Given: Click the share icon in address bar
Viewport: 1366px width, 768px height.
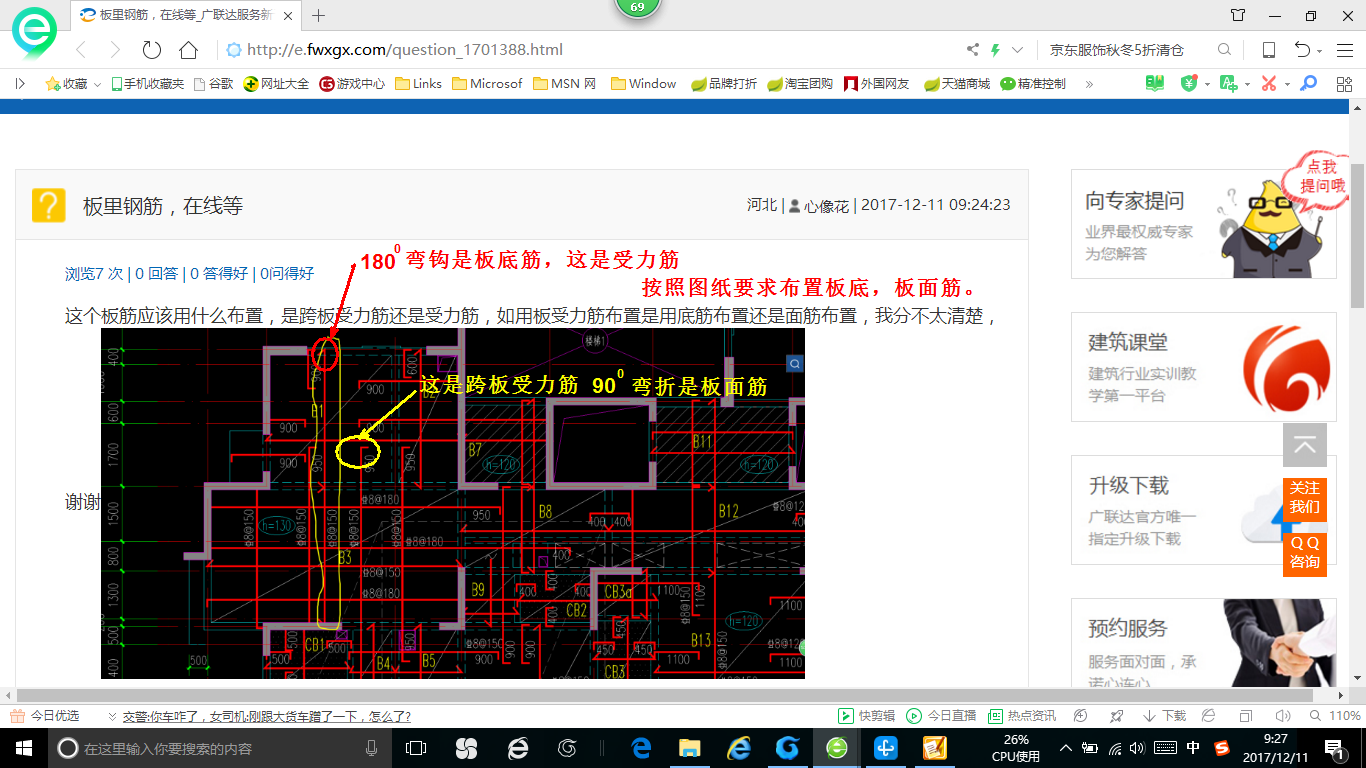Looking at the screenshot, I should tap(973, 50).
